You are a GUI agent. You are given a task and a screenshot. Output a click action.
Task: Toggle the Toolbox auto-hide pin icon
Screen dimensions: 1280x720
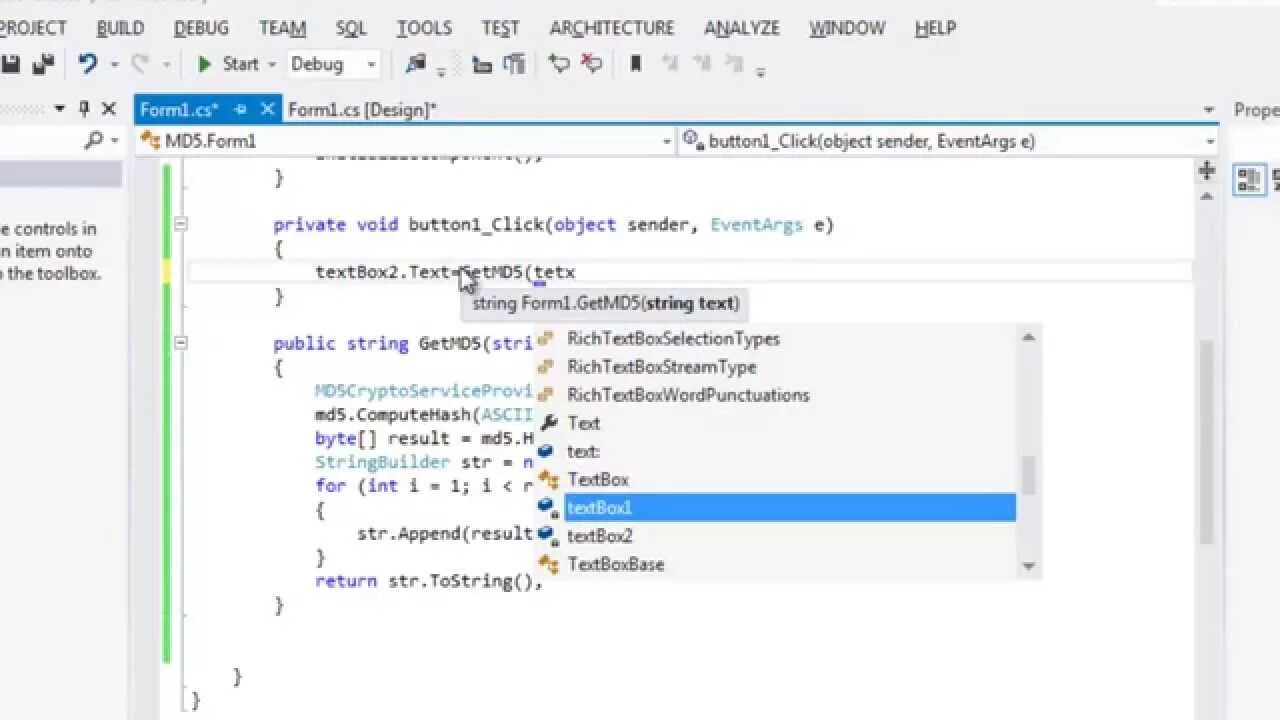84,108
